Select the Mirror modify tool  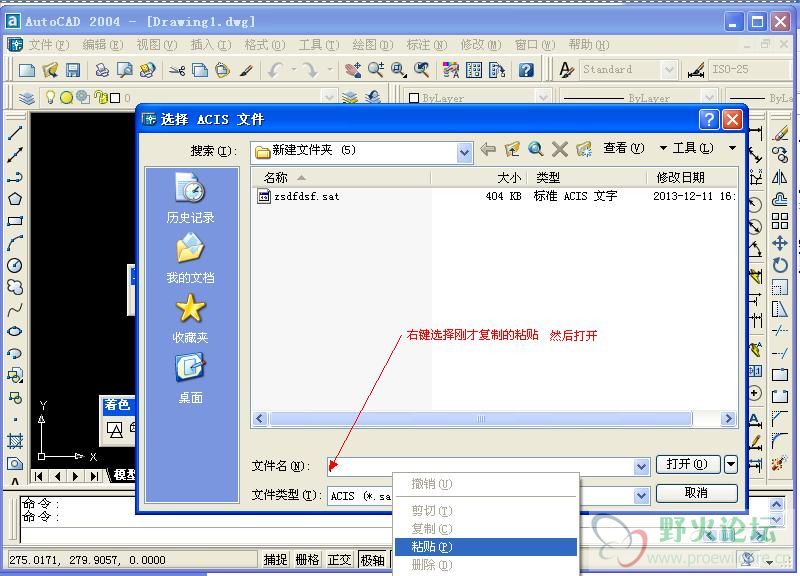780,177
